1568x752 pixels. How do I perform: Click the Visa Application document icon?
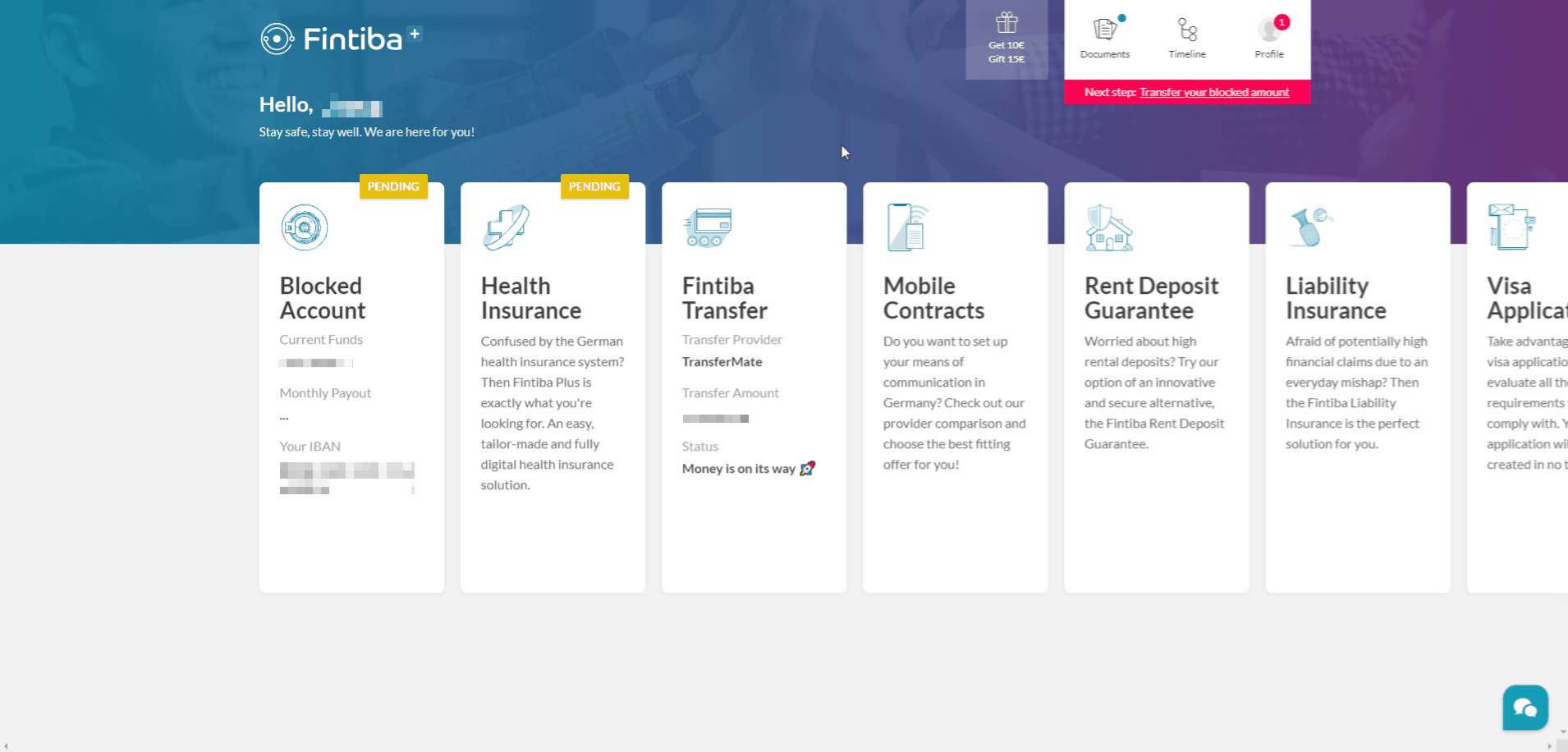[x=1511, y=227]
